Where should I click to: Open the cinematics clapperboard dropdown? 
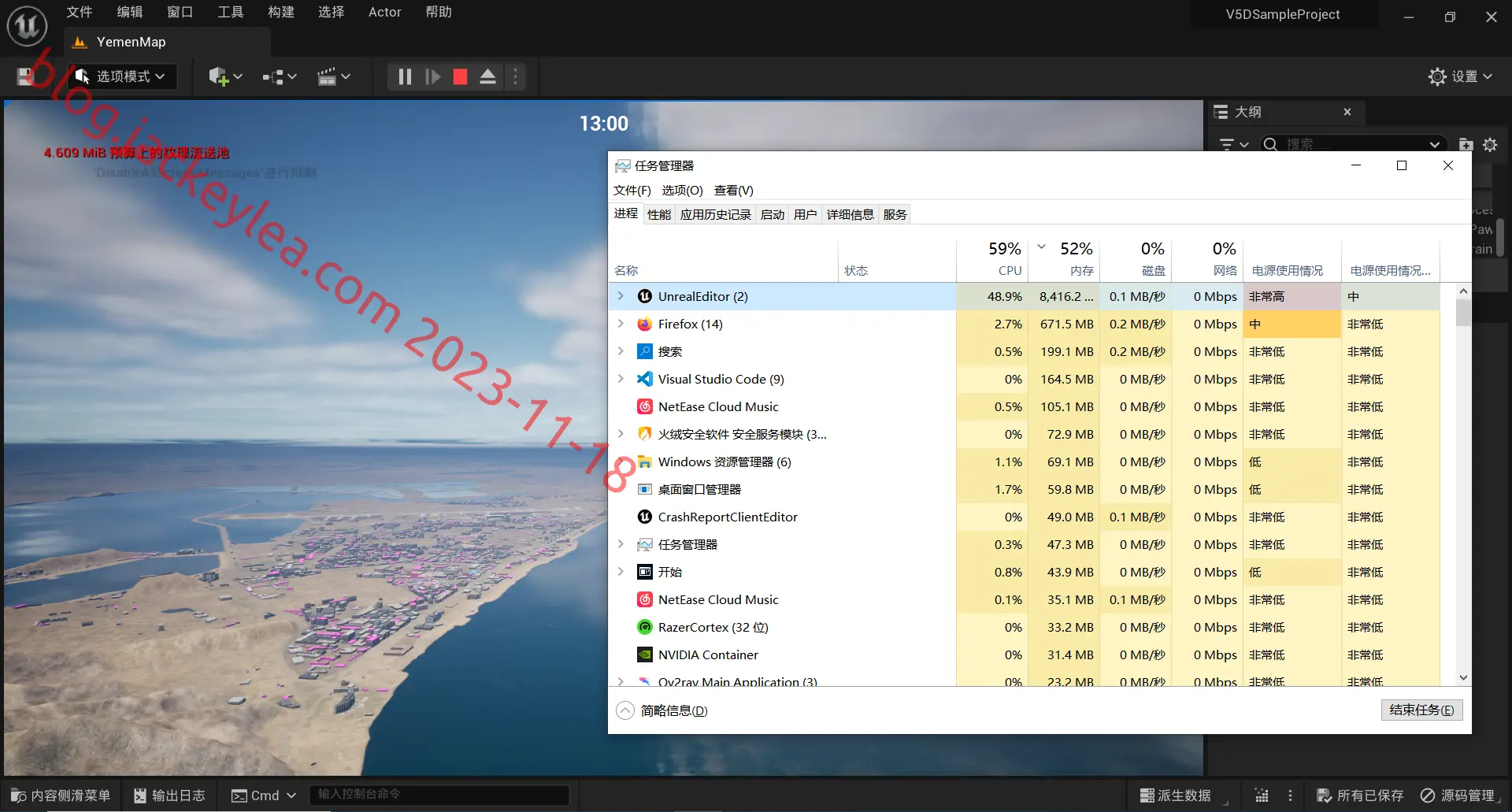[x=333, y=76]
